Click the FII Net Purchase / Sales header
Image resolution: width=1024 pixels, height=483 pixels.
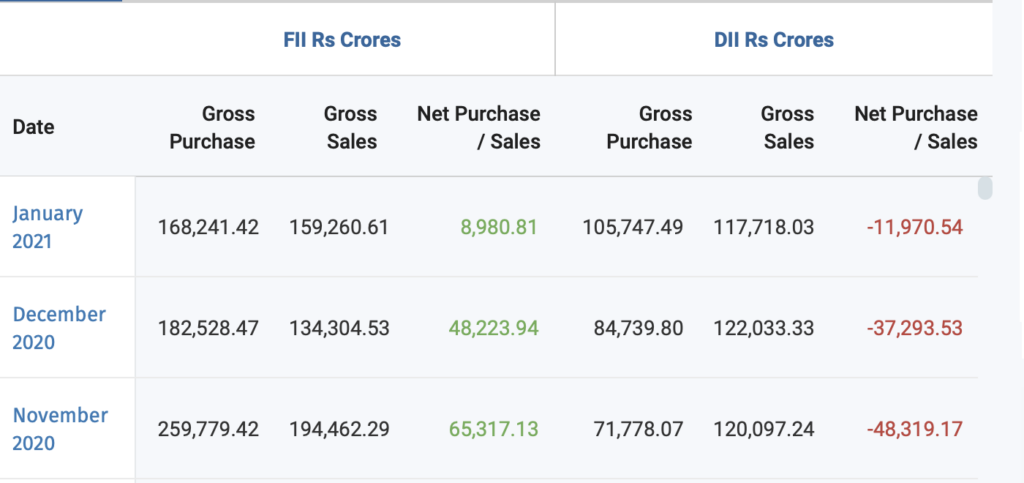click(479, 127)
